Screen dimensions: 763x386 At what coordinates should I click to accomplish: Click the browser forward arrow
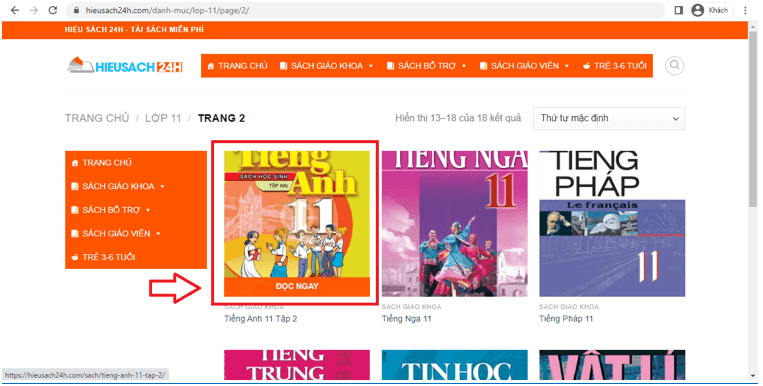click(34, 10)
